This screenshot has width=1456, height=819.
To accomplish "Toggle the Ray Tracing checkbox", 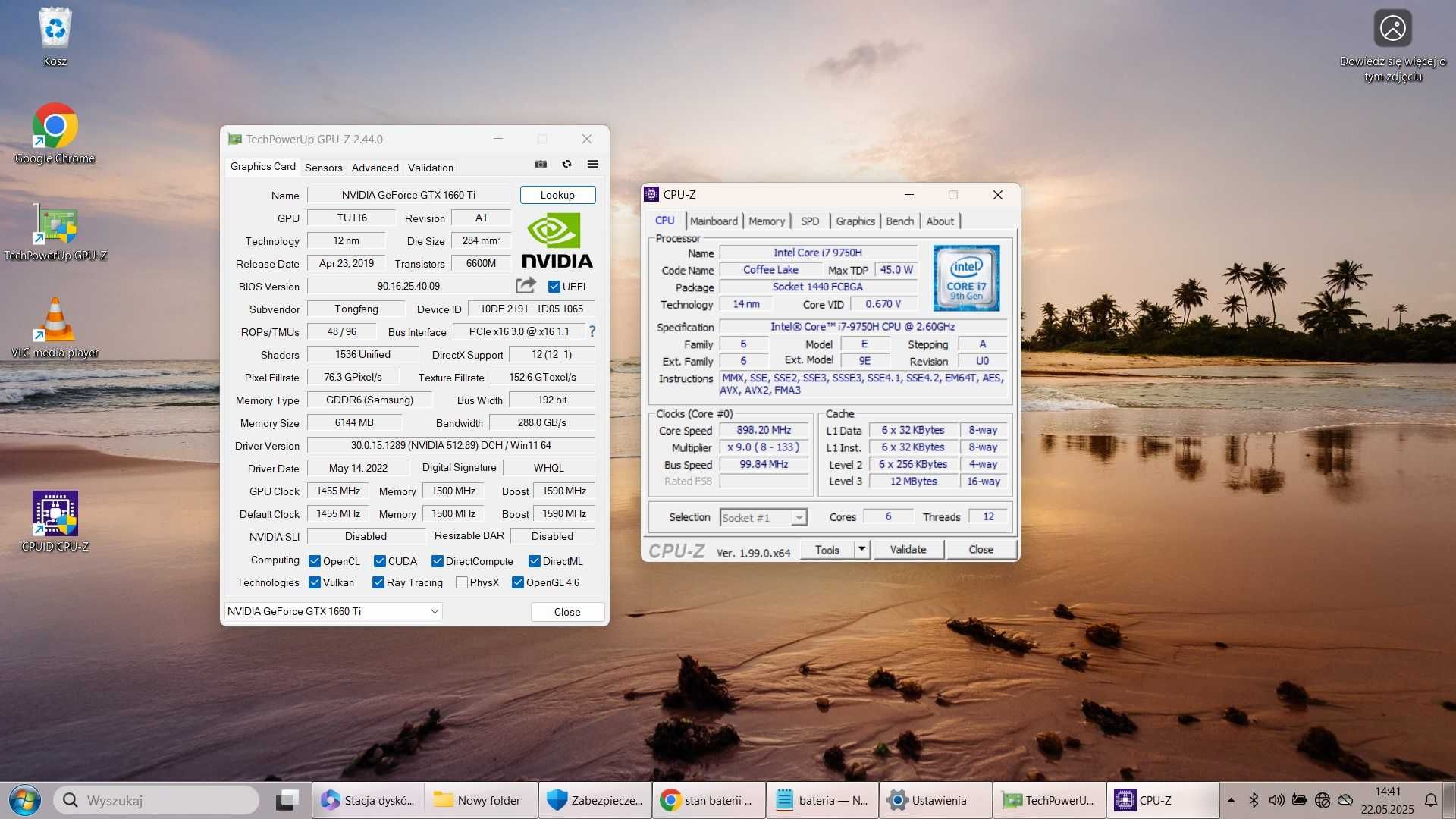I will [x=378, y=582].
